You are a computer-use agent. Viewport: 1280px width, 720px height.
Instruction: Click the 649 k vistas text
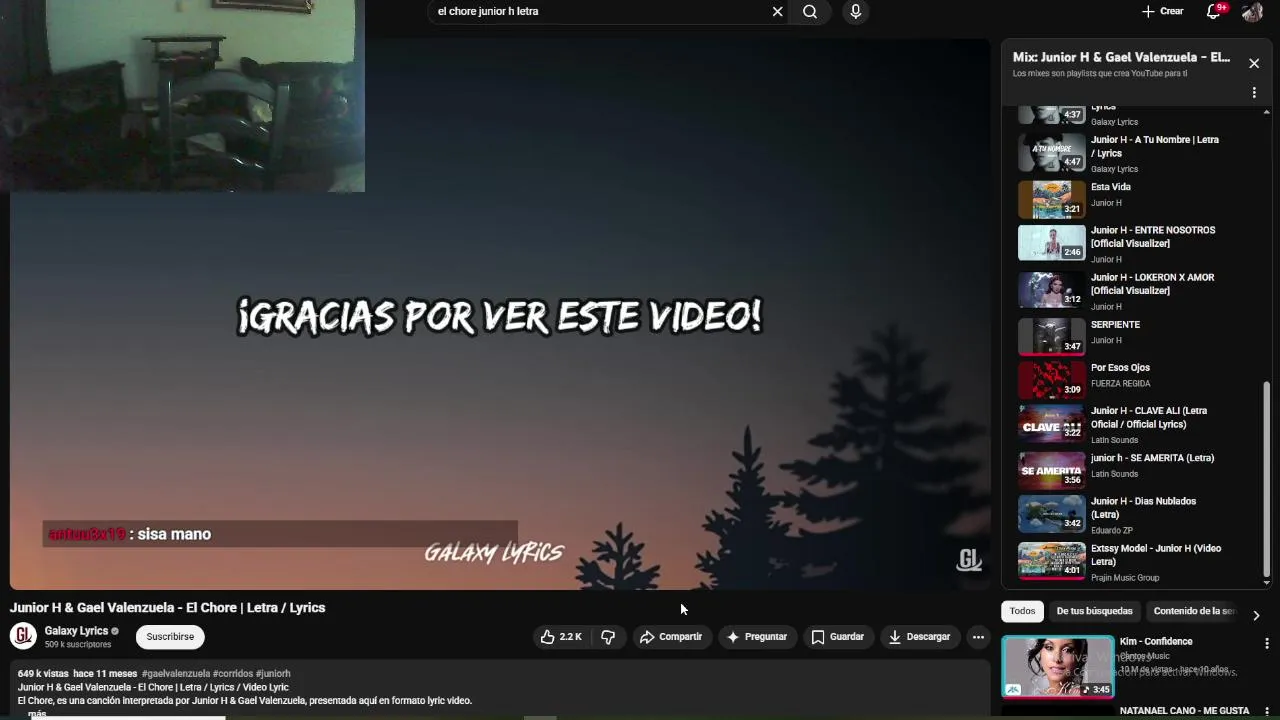[43, 674]
